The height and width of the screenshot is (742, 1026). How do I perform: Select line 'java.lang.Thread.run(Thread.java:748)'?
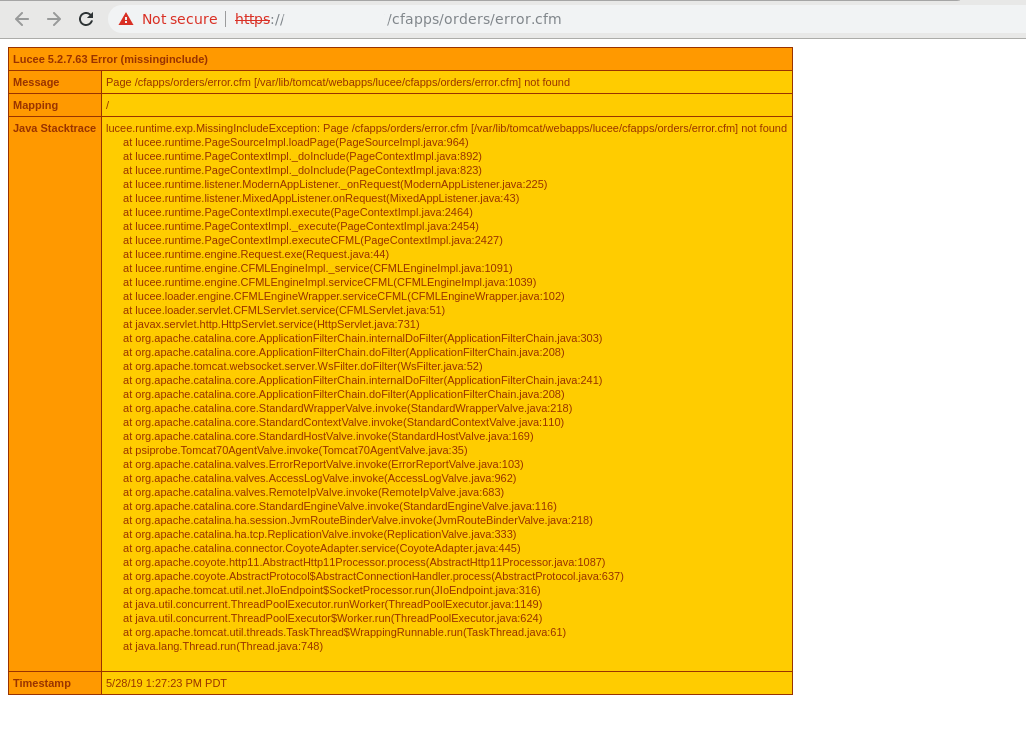tap(223, 646)
